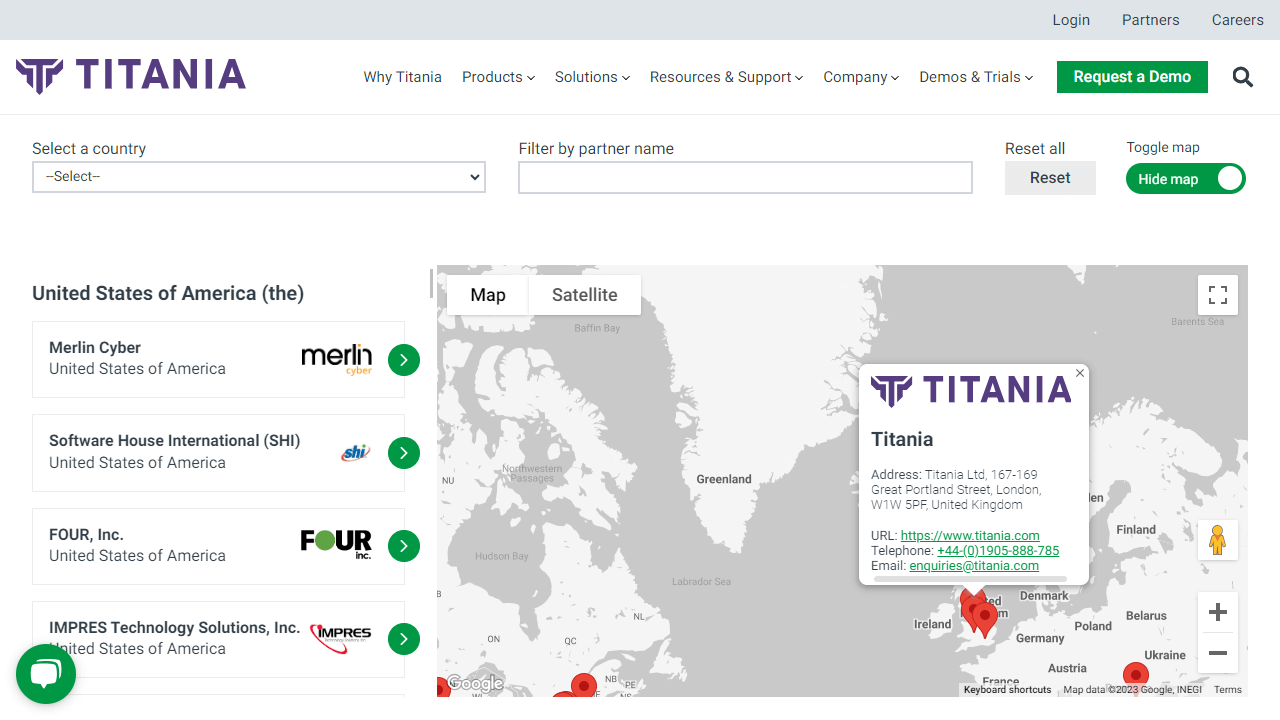
Task: Open the map Terms link
Action: [x=1228, y=690]
